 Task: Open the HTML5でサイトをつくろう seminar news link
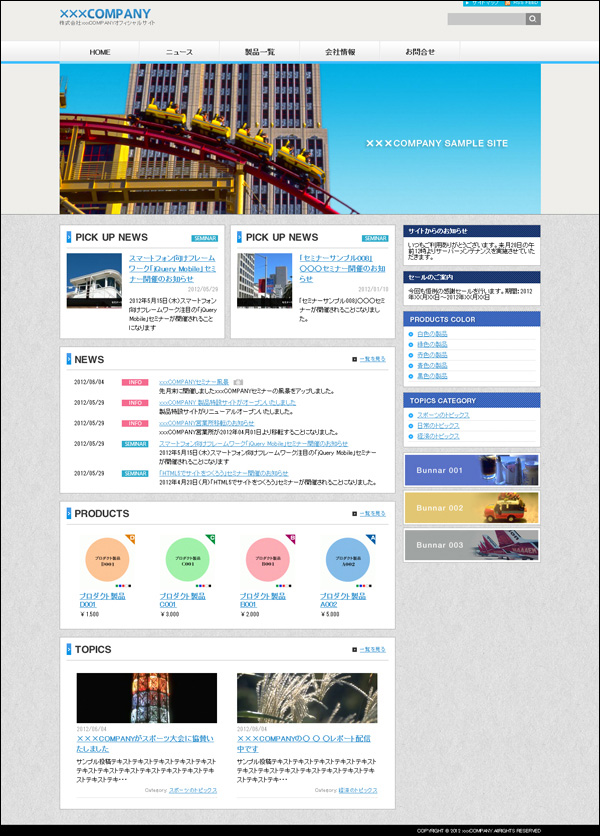tap(223, 473)
